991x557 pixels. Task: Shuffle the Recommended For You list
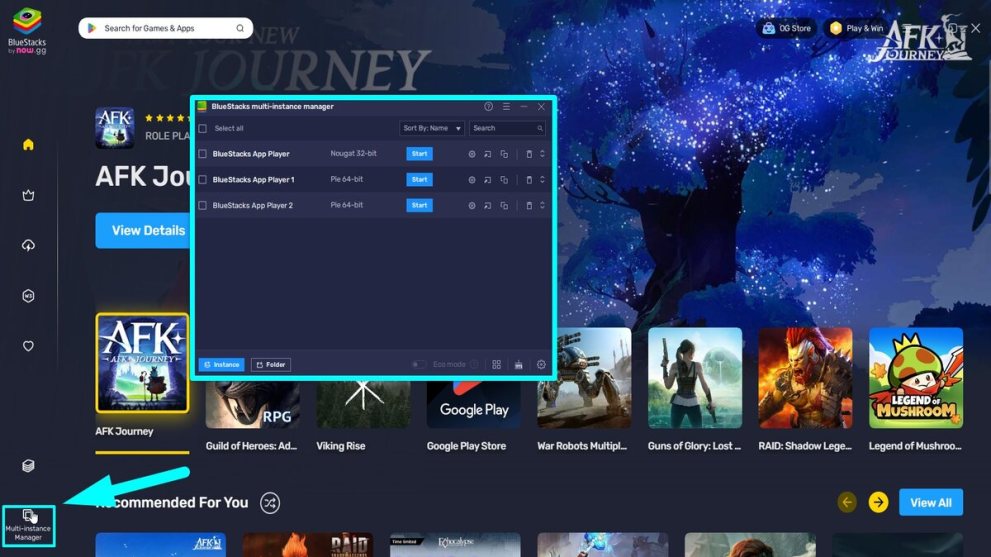[270, 503]
